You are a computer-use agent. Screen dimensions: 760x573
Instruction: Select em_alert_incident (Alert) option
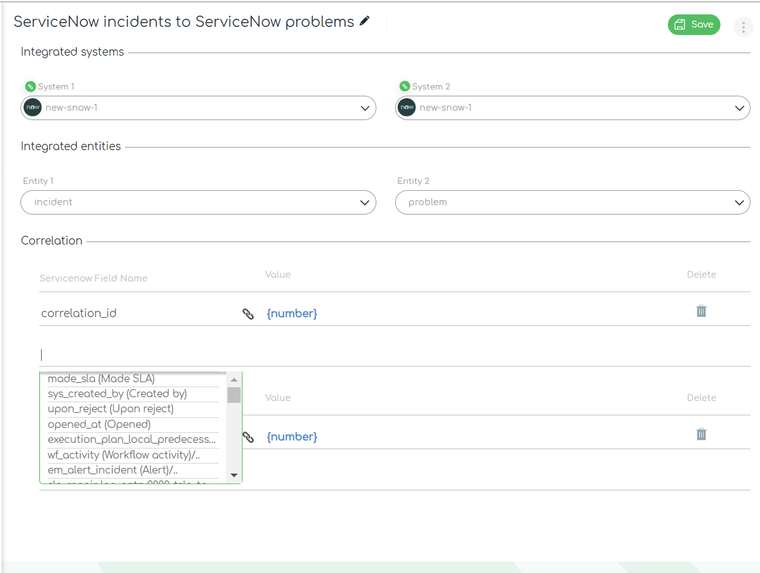[133, 470]
